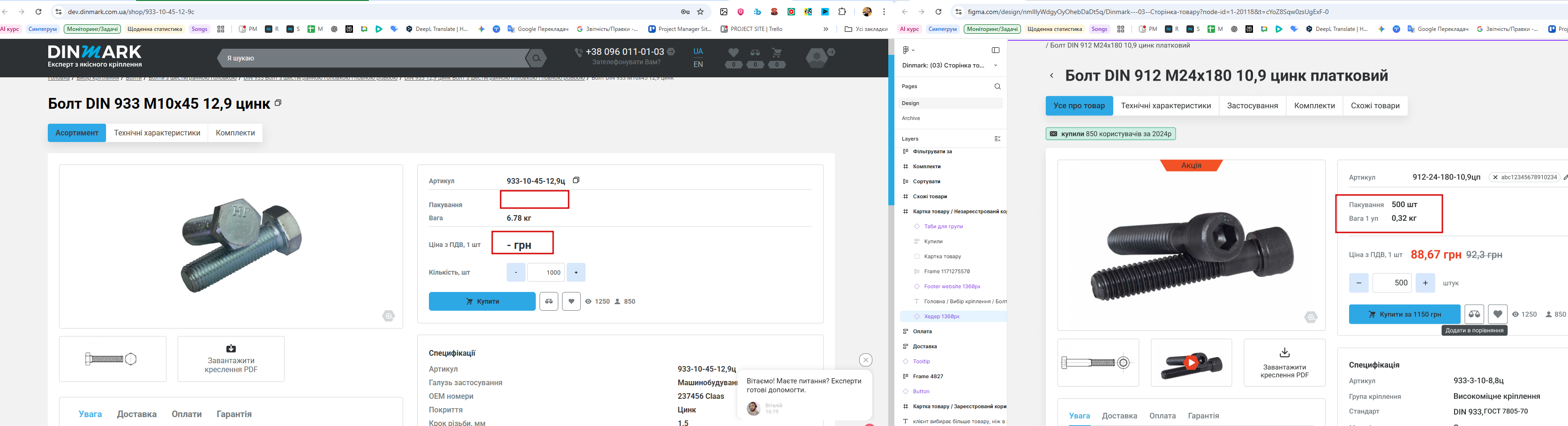The image size is (1568, 426).
Task: Click the quantity field showing 1000
Action: 545,273
